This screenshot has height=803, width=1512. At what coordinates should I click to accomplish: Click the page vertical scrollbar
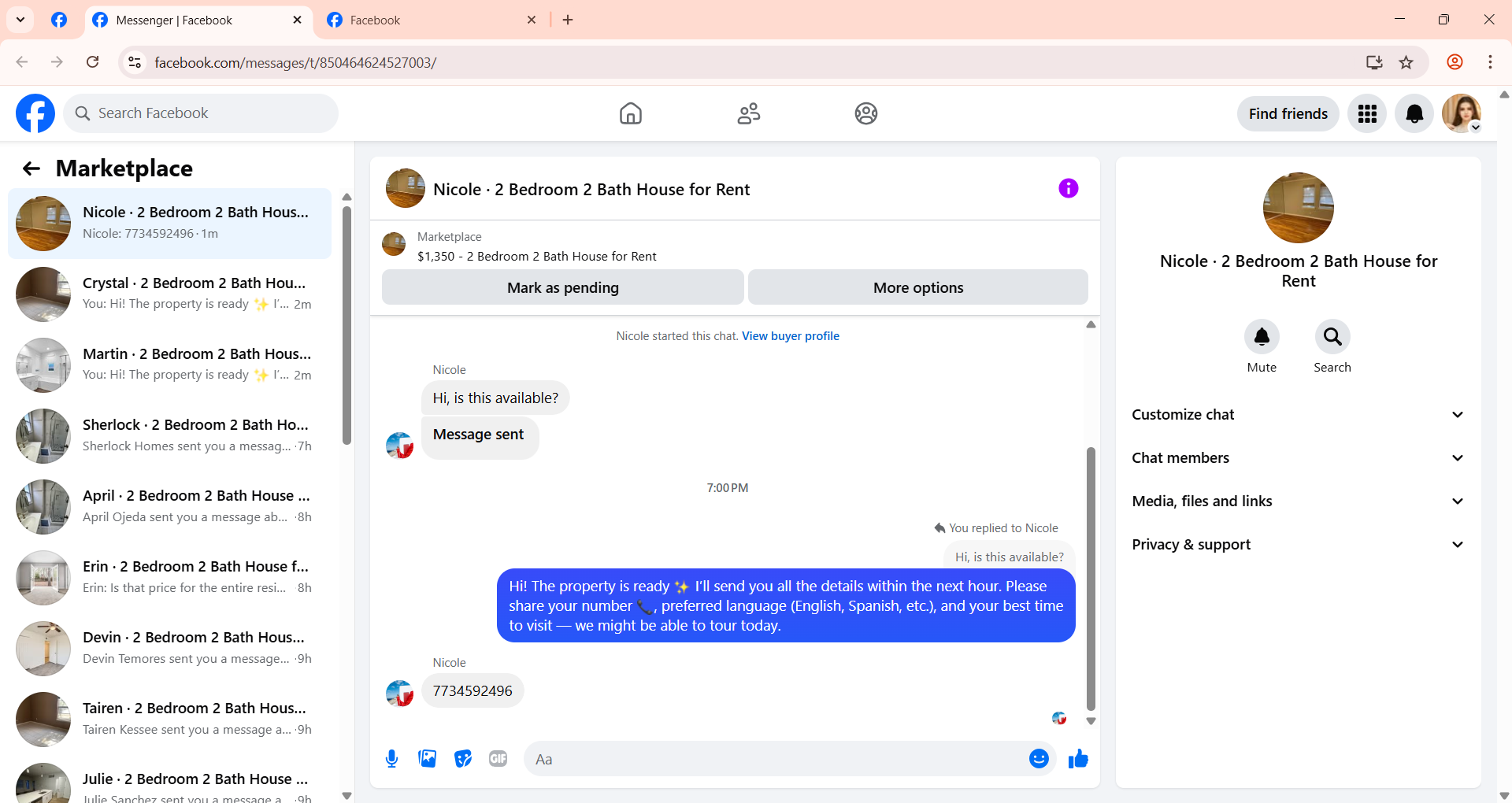[1504, 445]
